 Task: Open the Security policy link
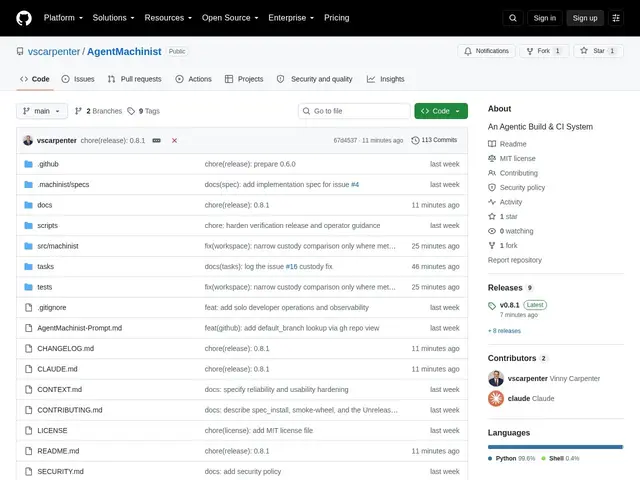click(516, 188)
